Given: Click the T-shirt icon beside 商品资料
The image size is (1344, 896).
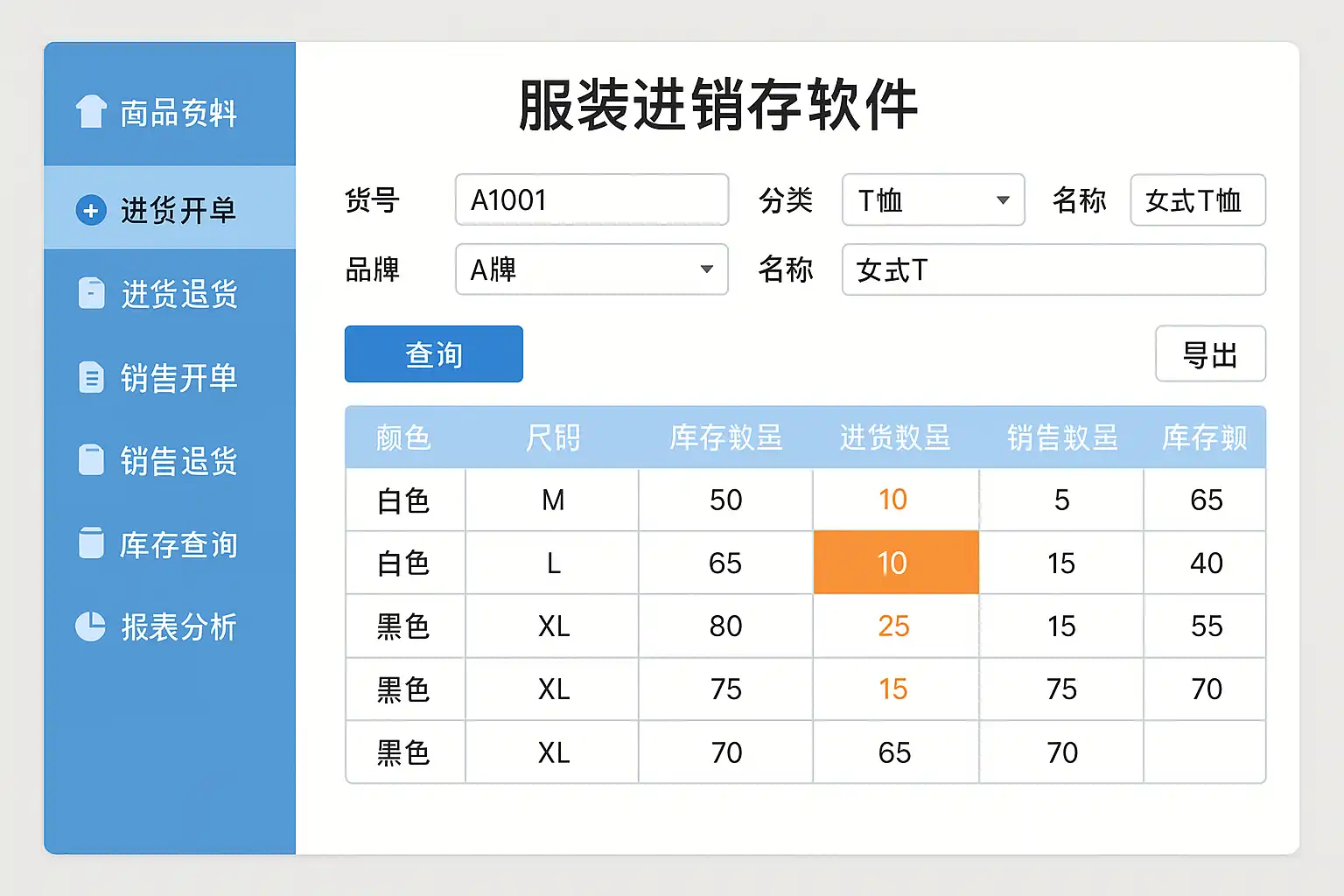Looking at the screenshot, I should pyautogui.click(x=91, y=112).
